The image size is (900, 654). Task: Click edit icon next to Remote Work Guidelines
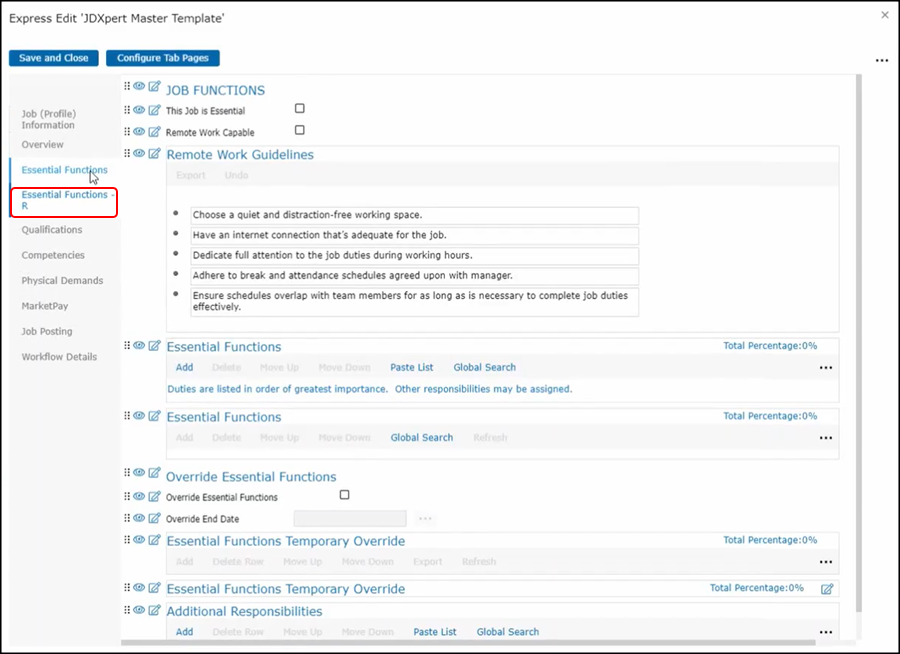point(154,154)
